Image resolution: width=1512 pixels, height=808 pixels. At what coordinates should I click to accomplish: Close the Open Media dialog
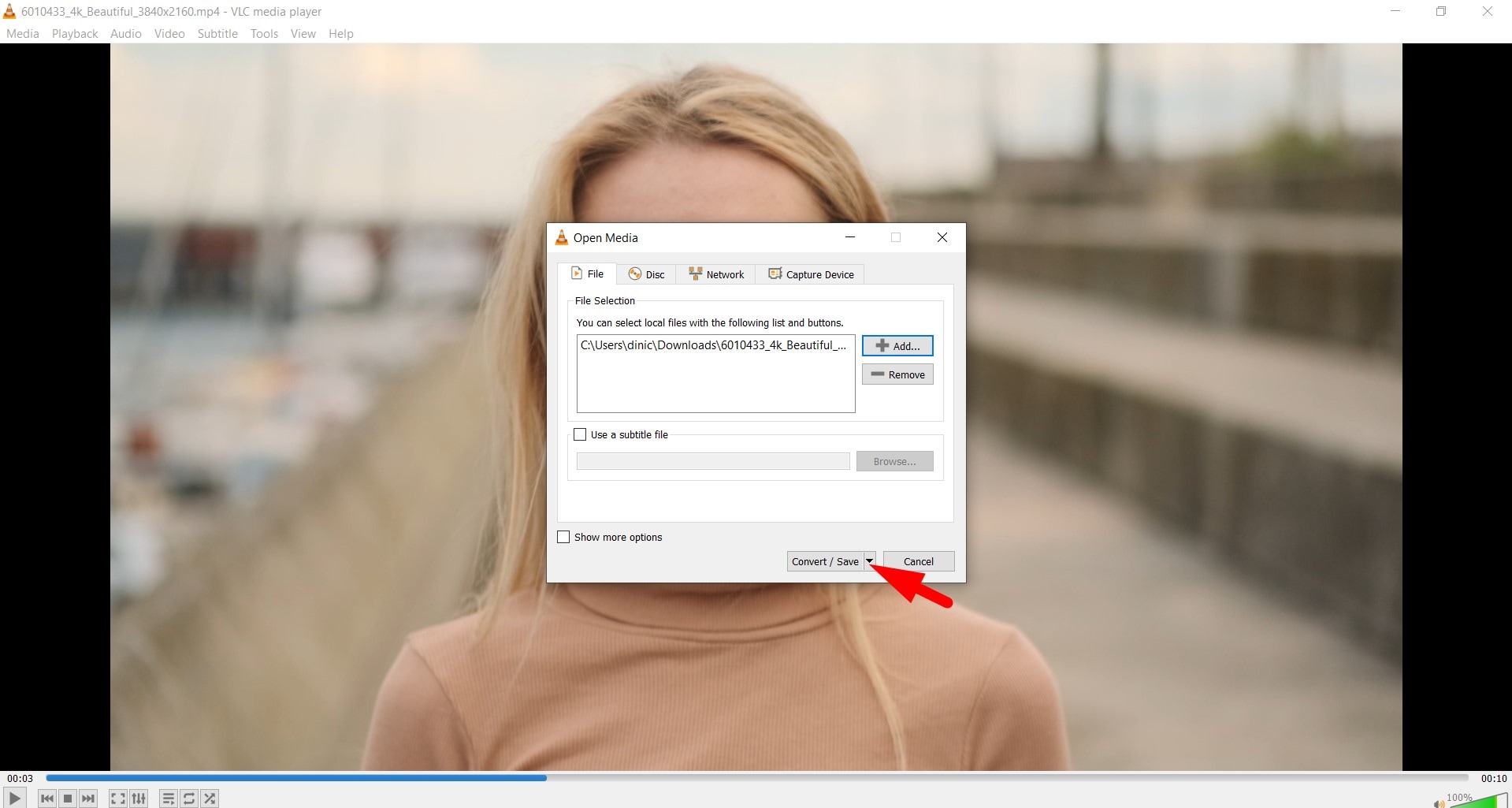click(942, 237)
